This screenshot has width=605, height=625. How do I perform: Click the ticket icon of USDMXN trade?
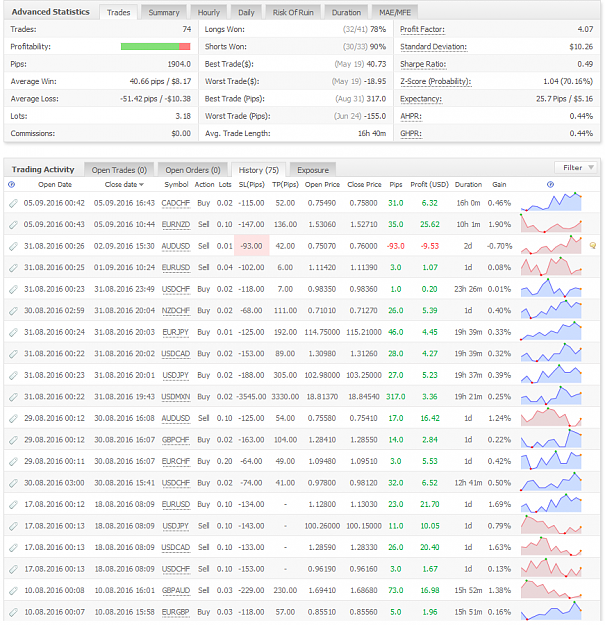pos(13,397)
